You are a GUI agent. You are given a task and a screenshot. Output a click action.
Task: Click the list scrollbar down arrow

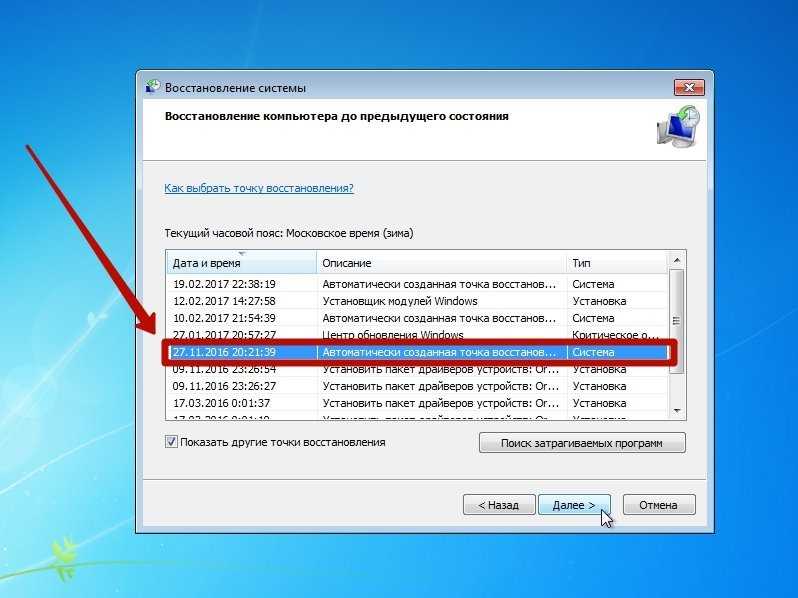point(677,411)
